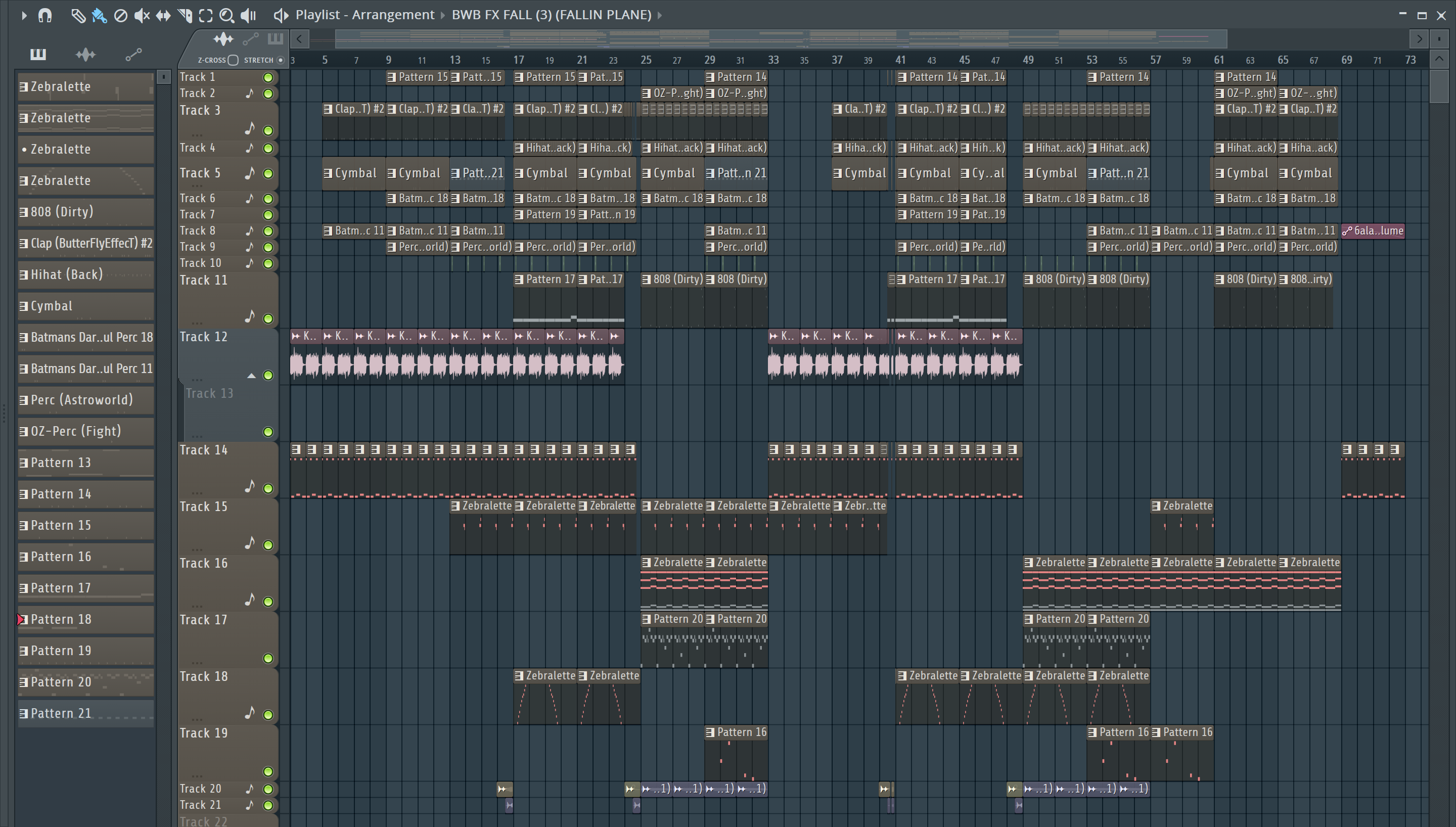
Task: Toggle the STRETCH option
Action: tap(281, 60)
